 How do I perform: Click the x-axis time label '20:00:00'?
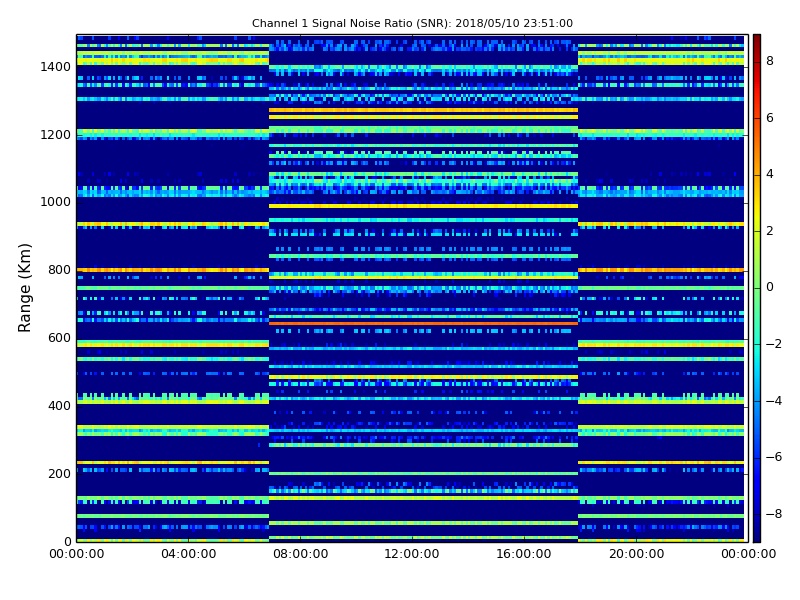pyautogui.click(x=636, y=554)
